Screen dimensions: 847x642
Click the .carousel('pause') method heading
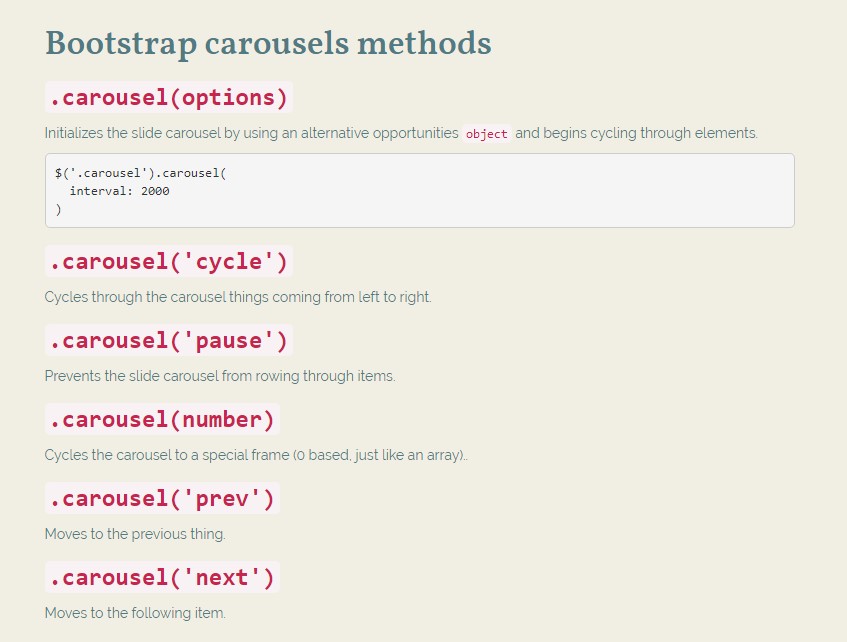coord(168,341)
